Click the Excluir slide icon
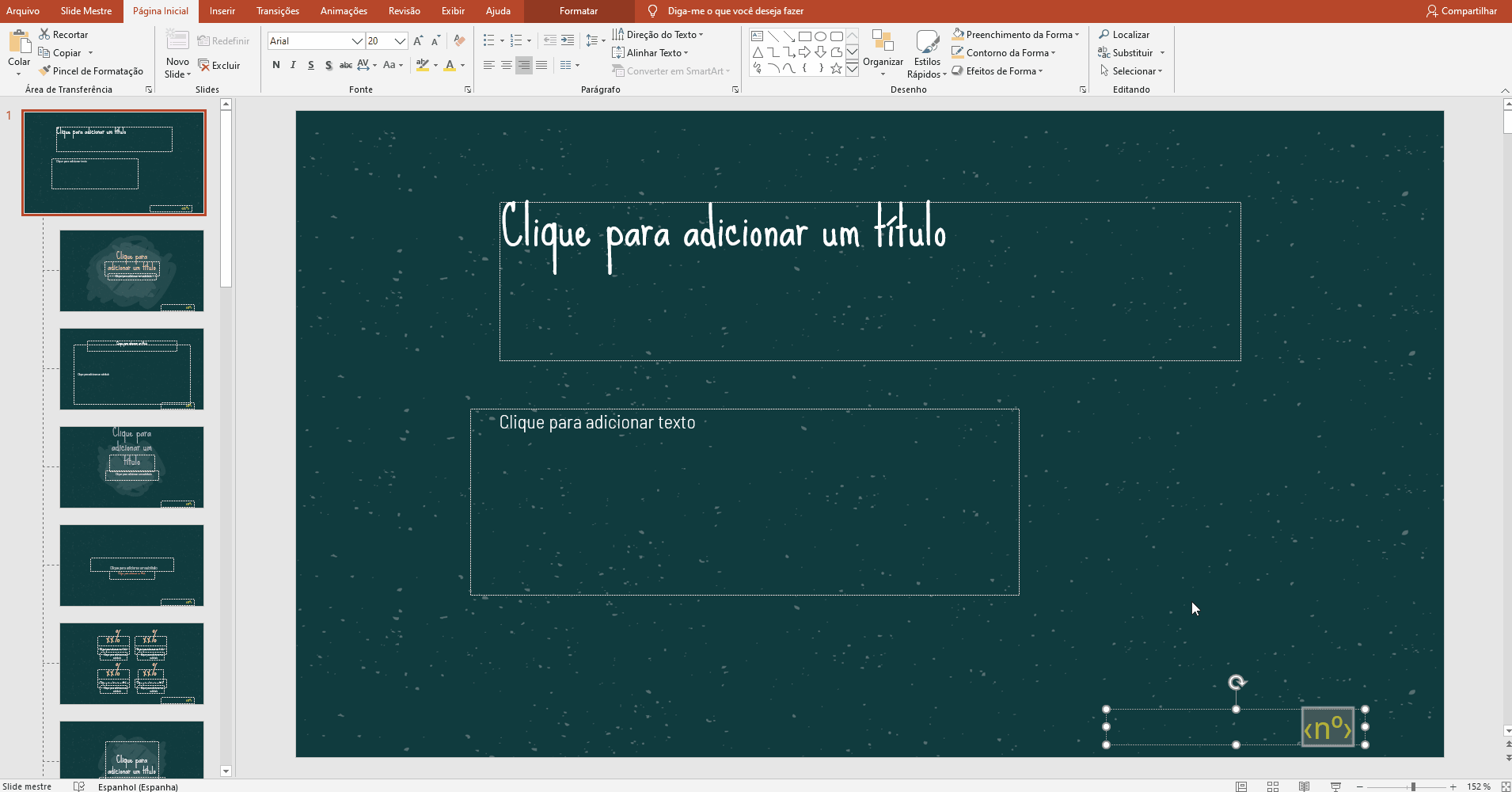1512x792 pixels. click(204, 65)
